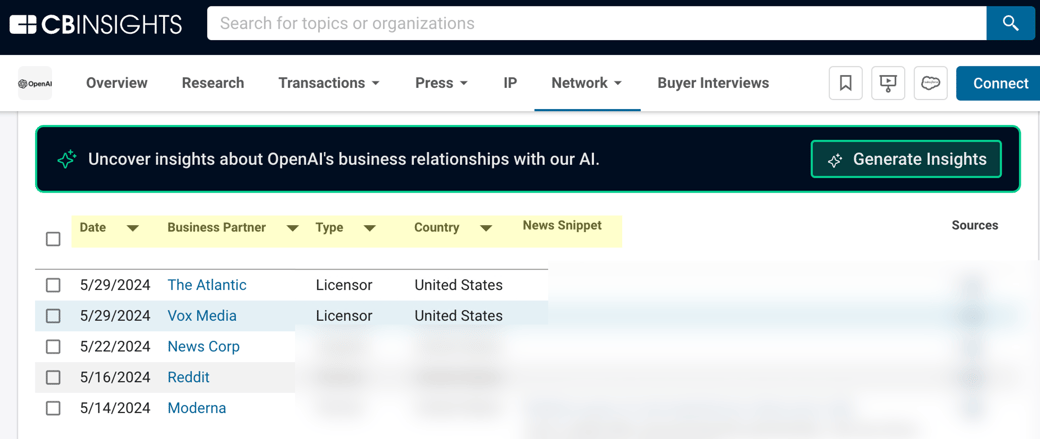Viewport: 1040px width, 439px height.
Task: Click the presentation board icon
Action: pyautogui.click(x=887, y=84)
